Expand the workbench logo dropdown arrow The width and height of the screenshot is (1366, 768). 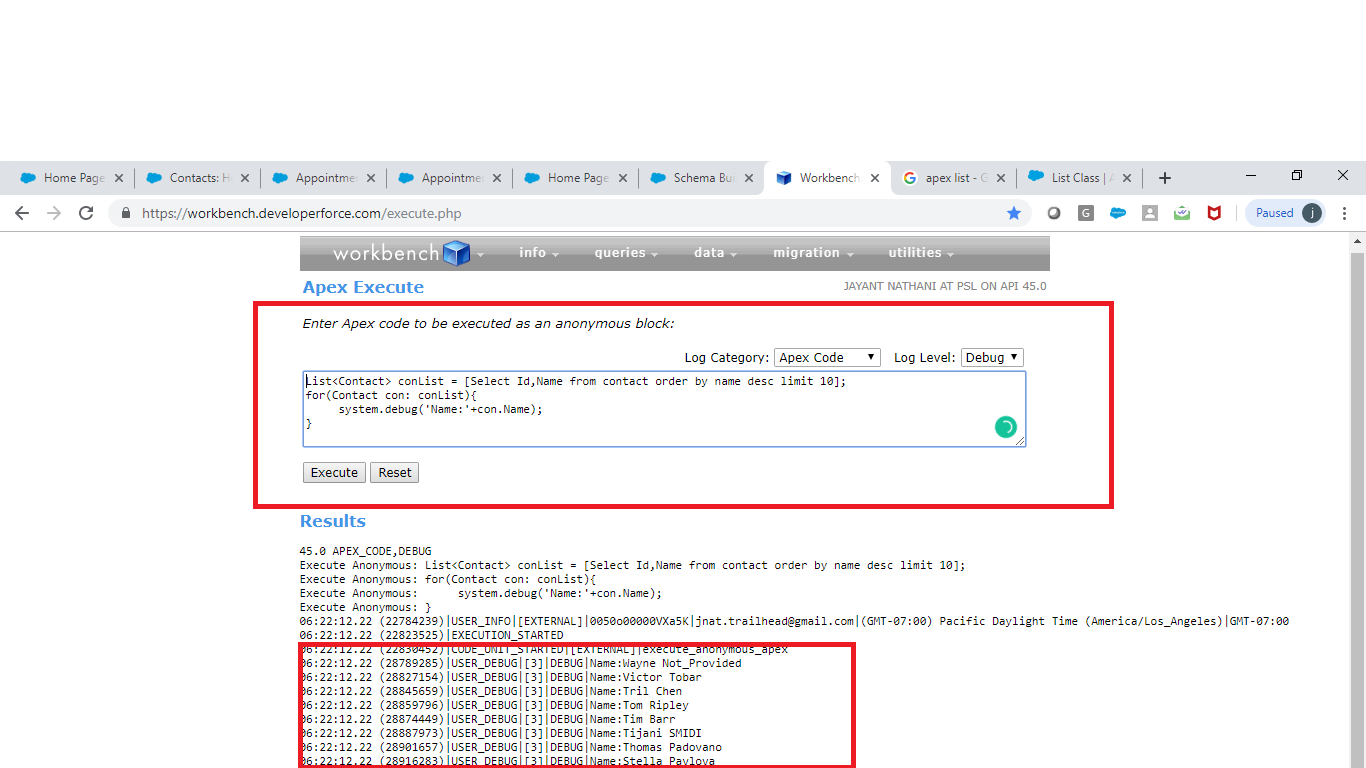click(480, 255)
